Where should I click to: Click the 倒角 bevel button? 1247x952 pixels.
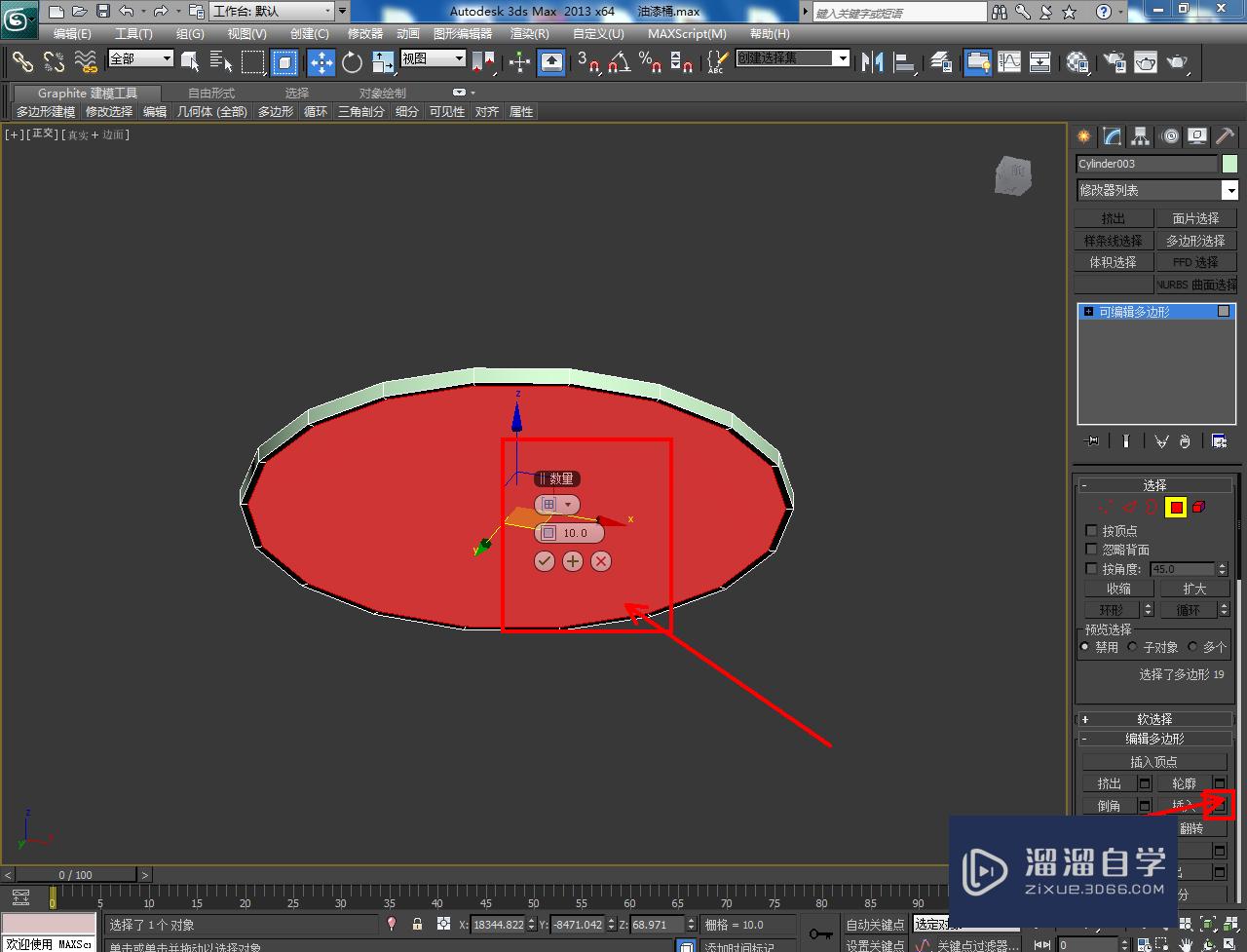pyautogui.click(x=1110, y=806)
